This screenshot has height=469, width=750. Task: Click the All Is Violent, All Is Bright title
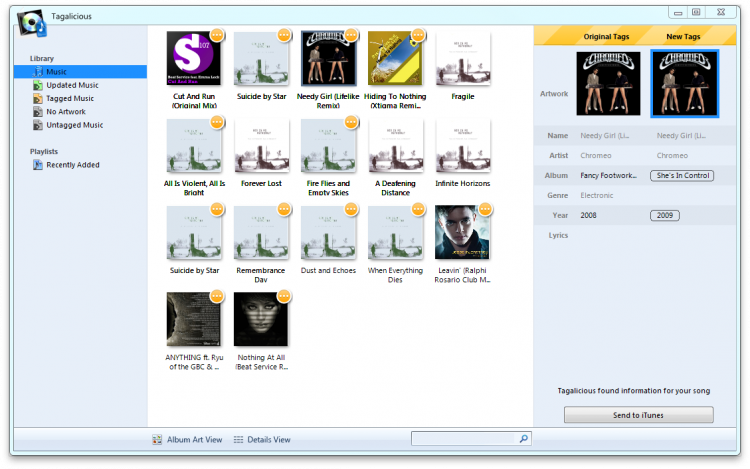[x=194, y=188]
